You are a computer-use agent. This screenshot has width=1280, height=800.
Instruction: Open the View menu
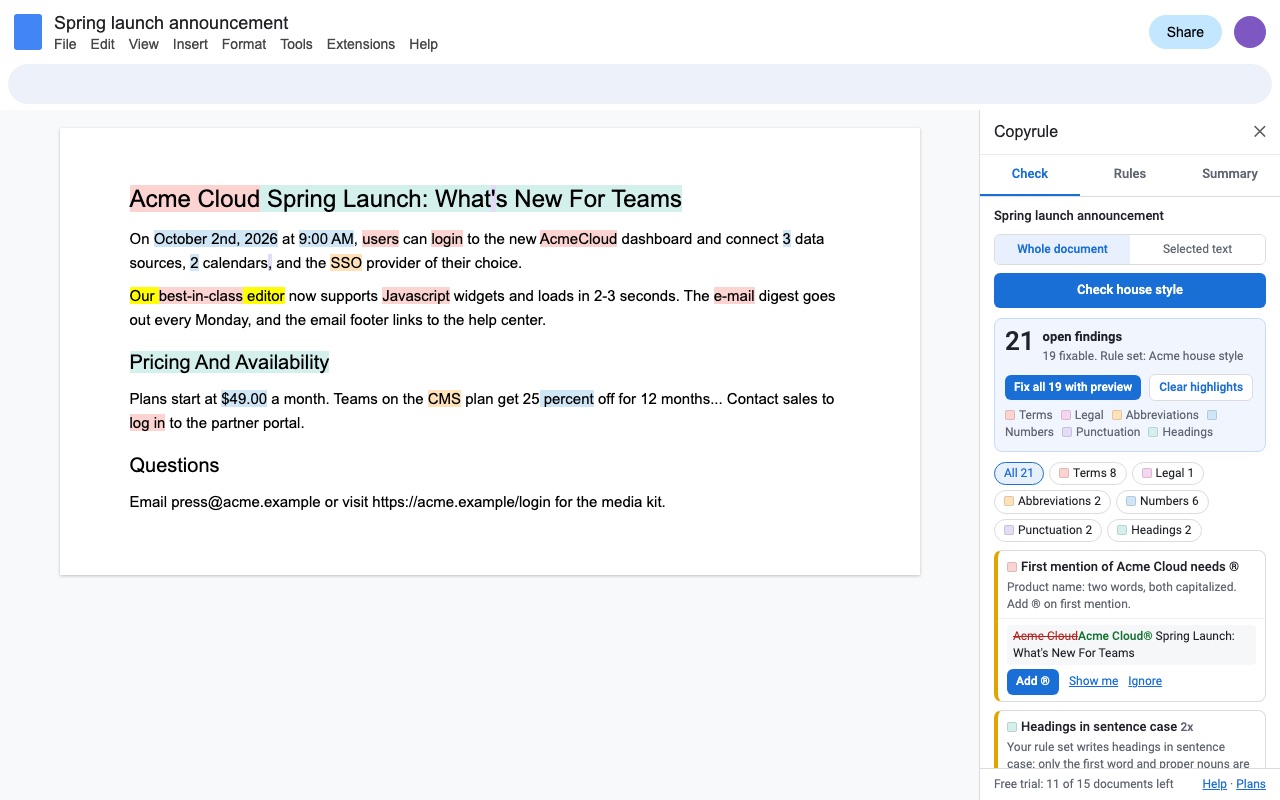144,44
